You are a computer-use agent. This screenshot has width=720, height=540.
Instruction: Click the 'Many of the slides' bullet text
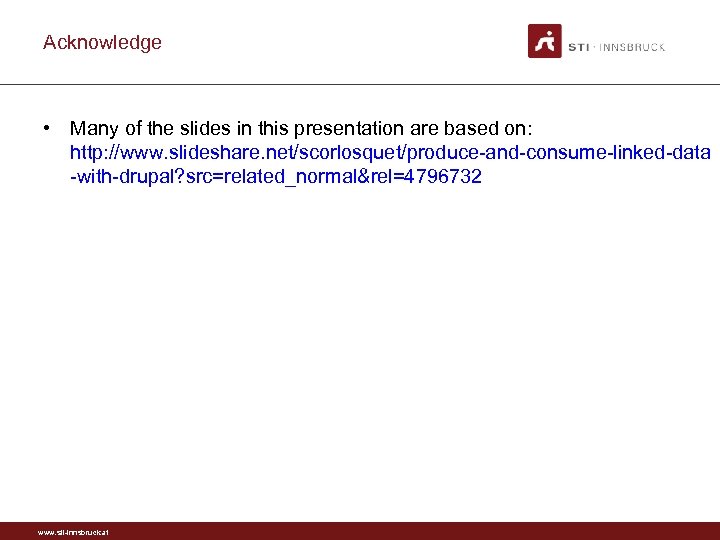(301, 128)
